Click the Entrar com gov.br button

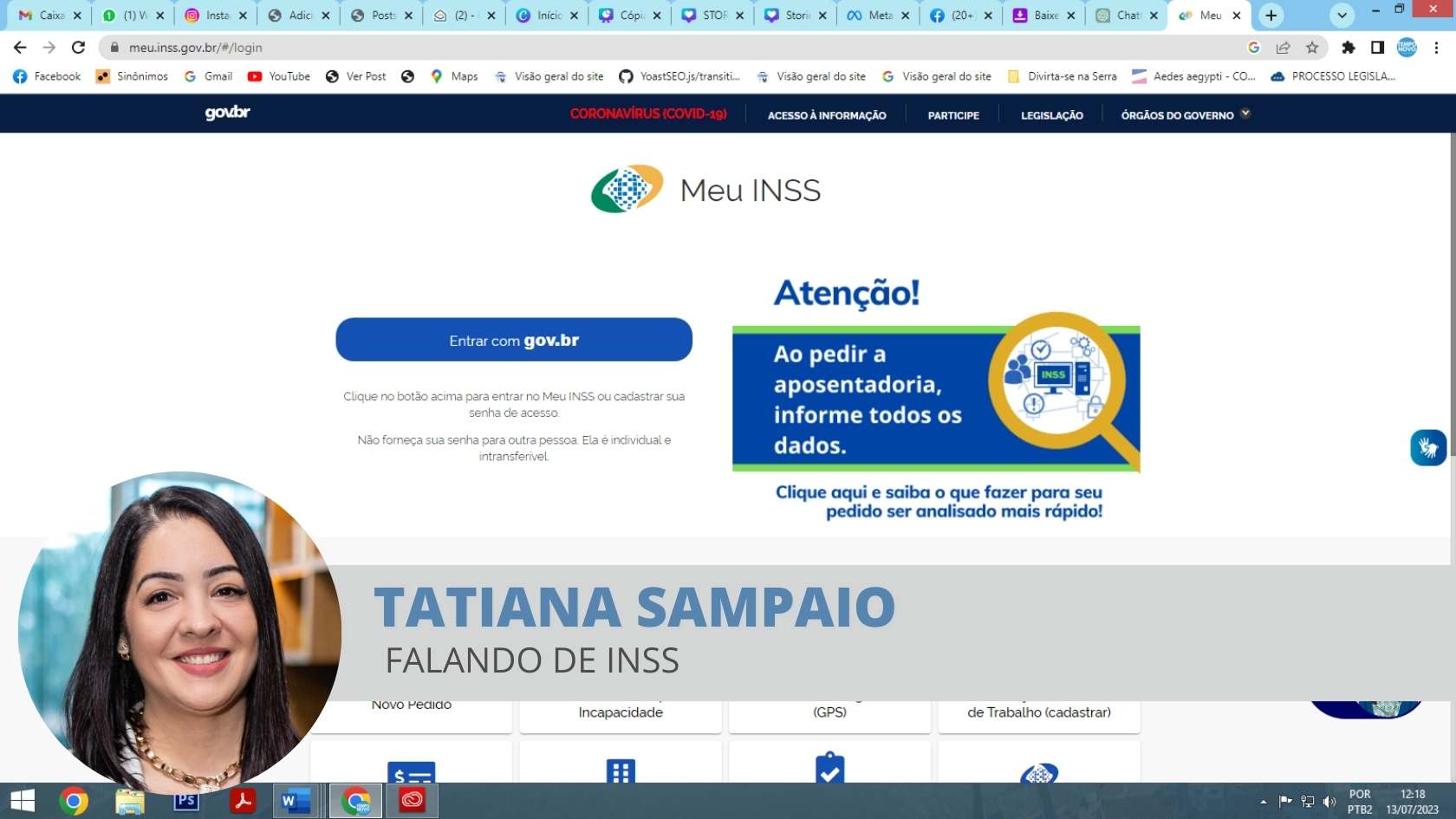click(x=513, y=340)
